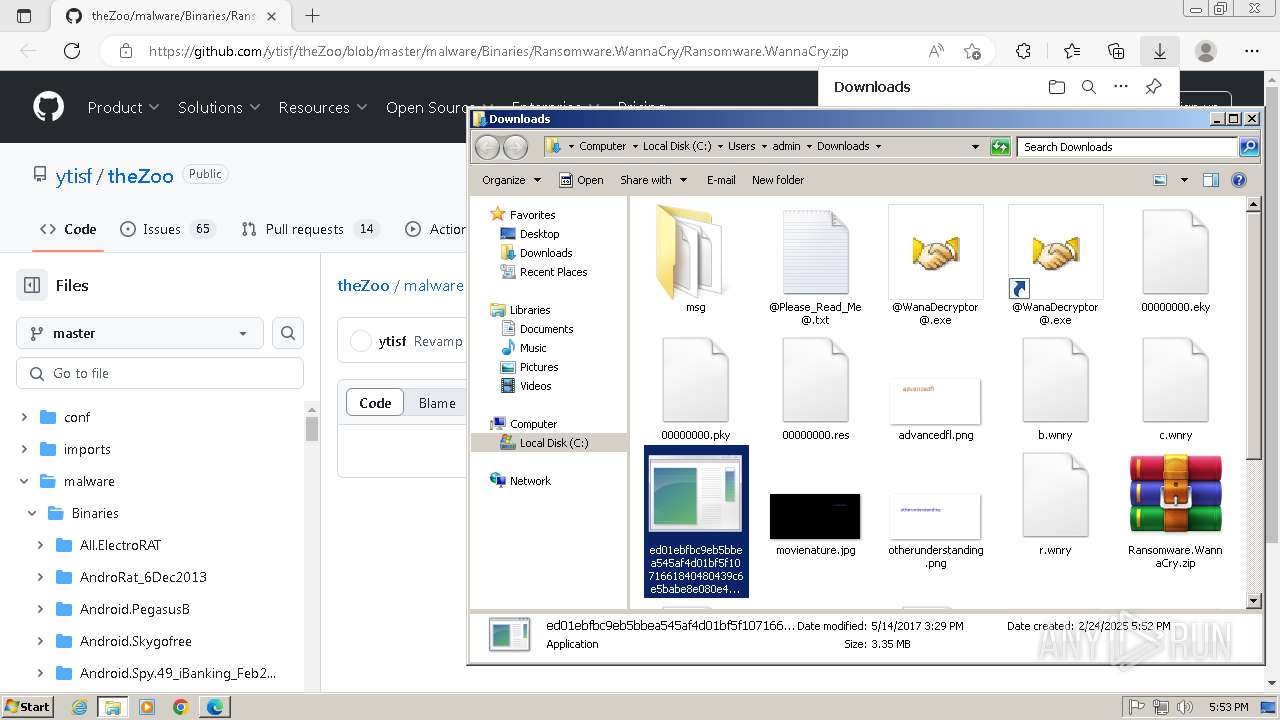Click the Search Downloads input field
This screenshot has width=1280, height=720.
pos(1127,147)
